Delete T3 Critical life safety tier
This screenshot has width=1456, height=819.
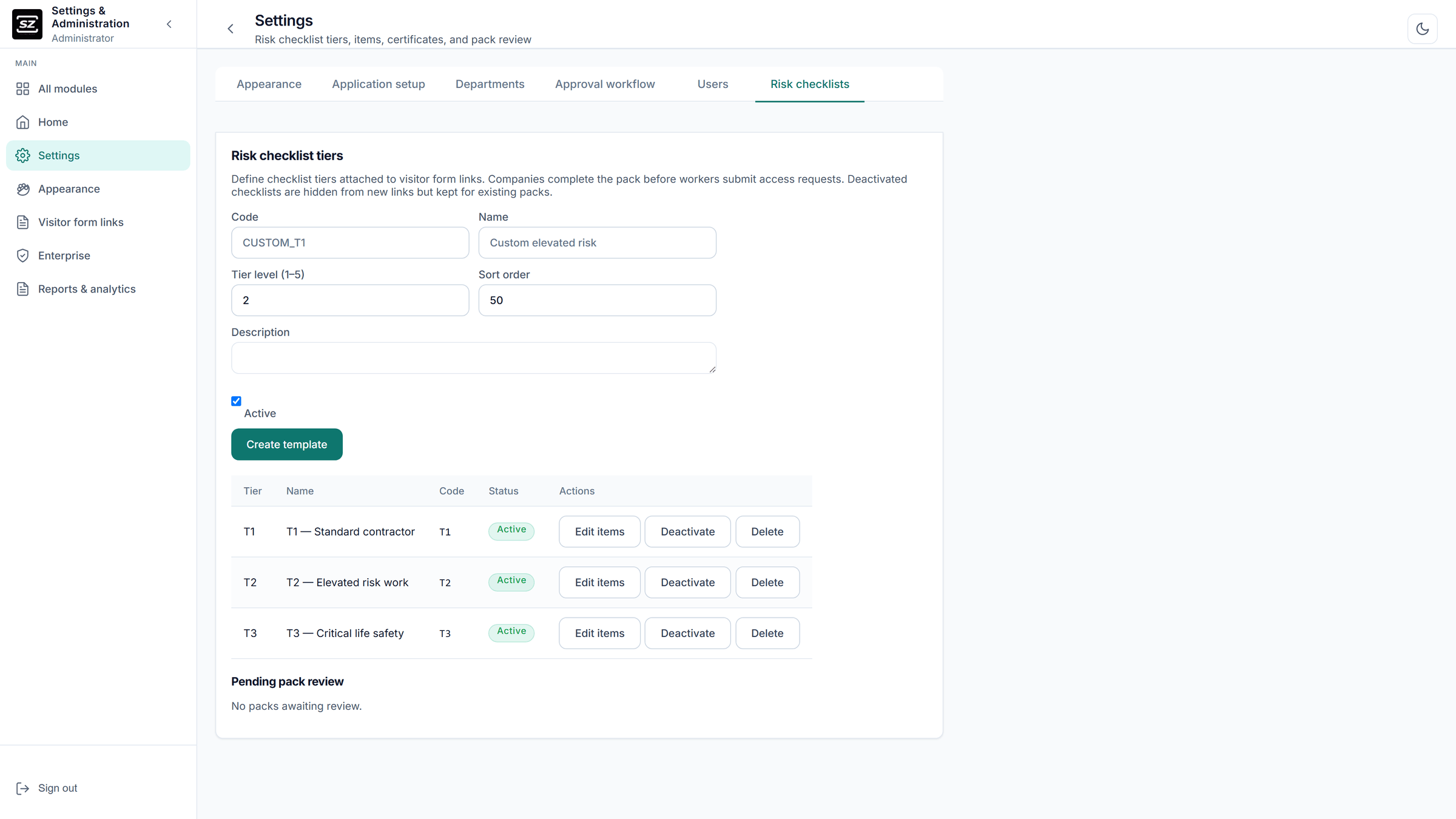pos(767,633)
